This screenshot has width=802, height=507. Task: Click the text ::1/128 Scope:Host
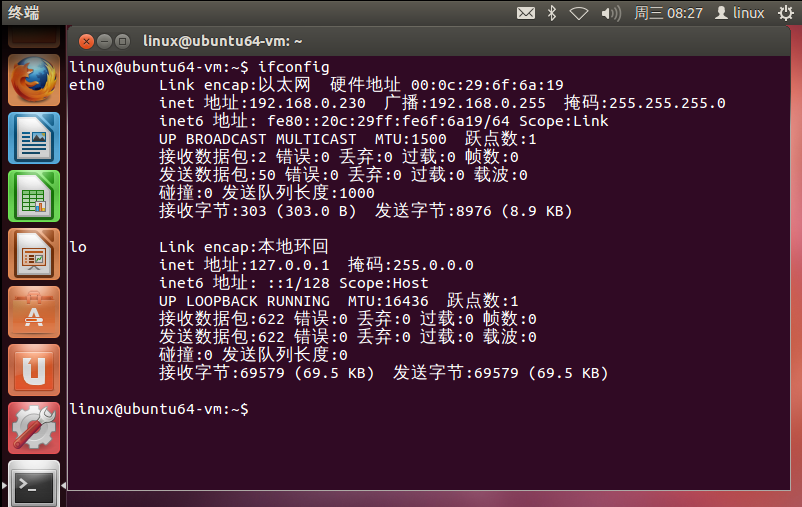point(348,283)
